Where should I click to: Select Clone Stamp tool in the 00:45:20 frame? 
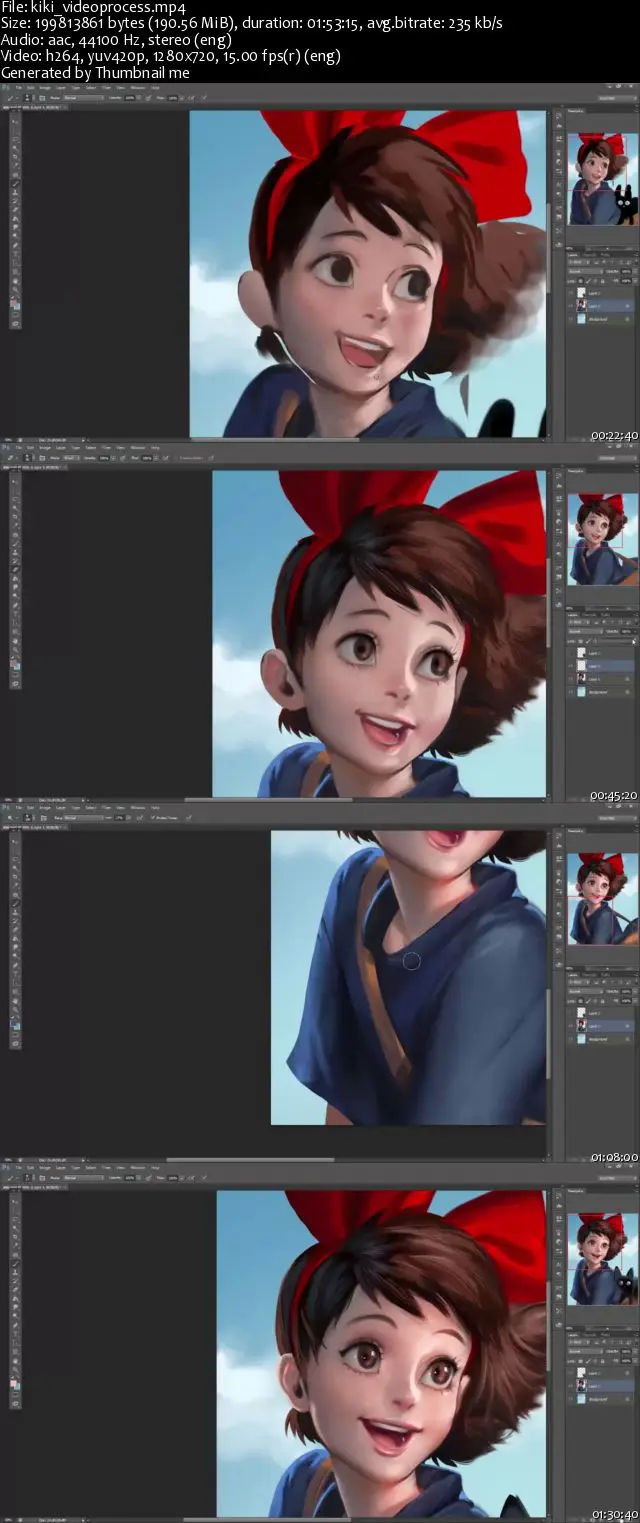[15, 552]
